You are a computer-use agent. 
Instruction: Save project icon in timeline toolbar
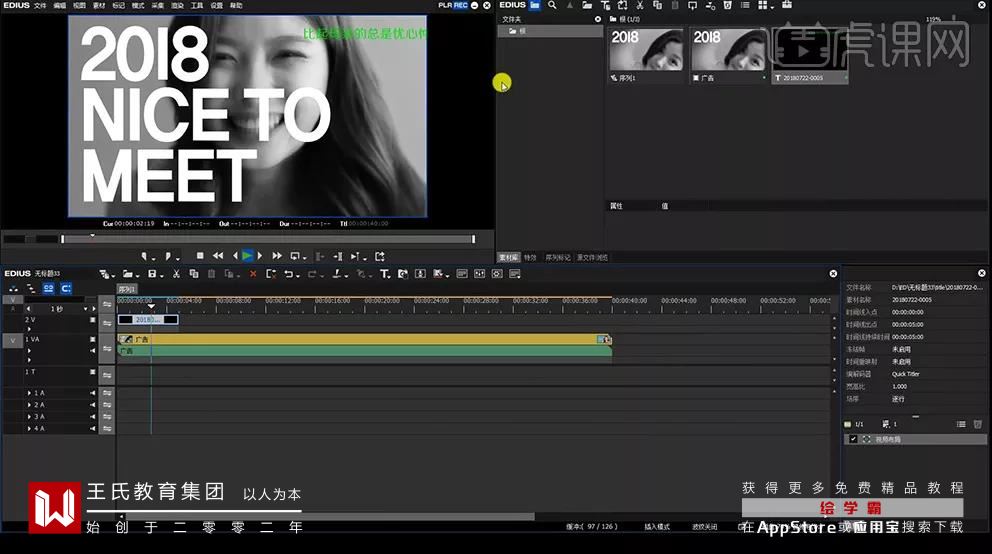click(x=153, y=274)
